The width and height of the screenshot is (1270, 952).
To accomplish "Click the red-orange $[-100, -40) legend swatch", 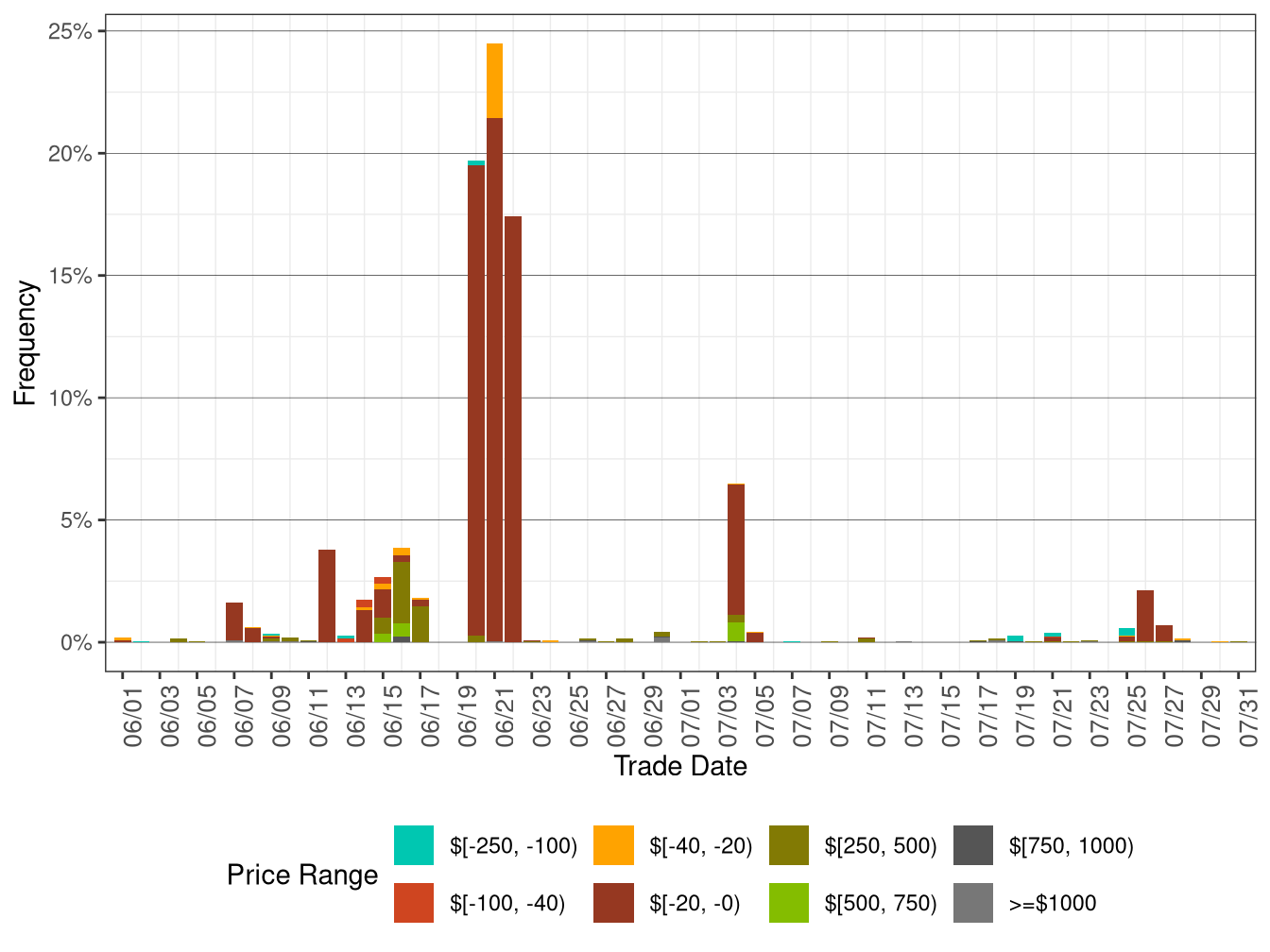I will (x=414, y=903).
